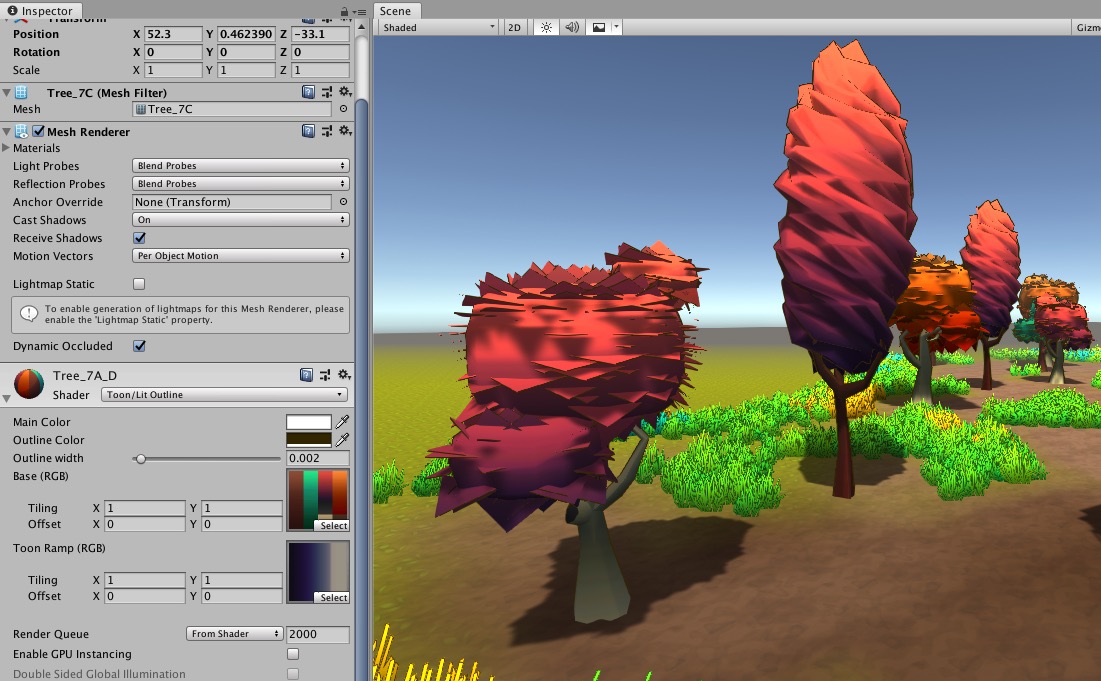Open Render Queue From Shader dropdown
This screenshot has width=1101, height=681.
coord(235,633)
